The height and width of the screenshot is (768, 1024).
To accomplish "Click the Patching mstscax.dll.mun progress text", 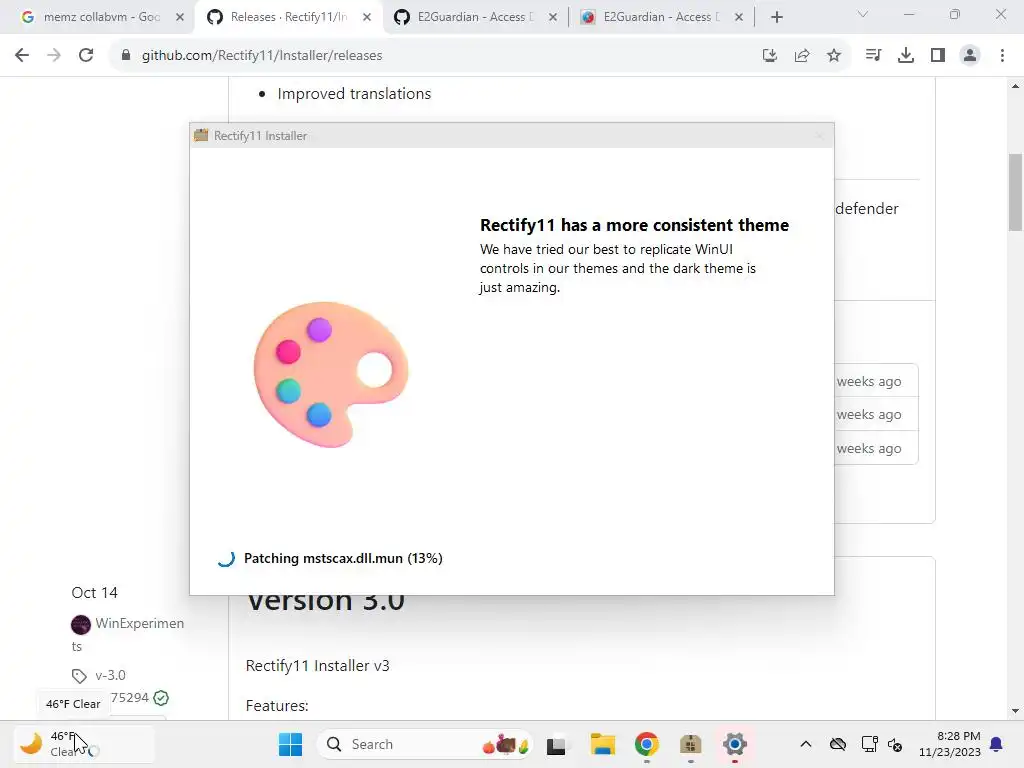I will pyautogui.click(x=343, y=558).
